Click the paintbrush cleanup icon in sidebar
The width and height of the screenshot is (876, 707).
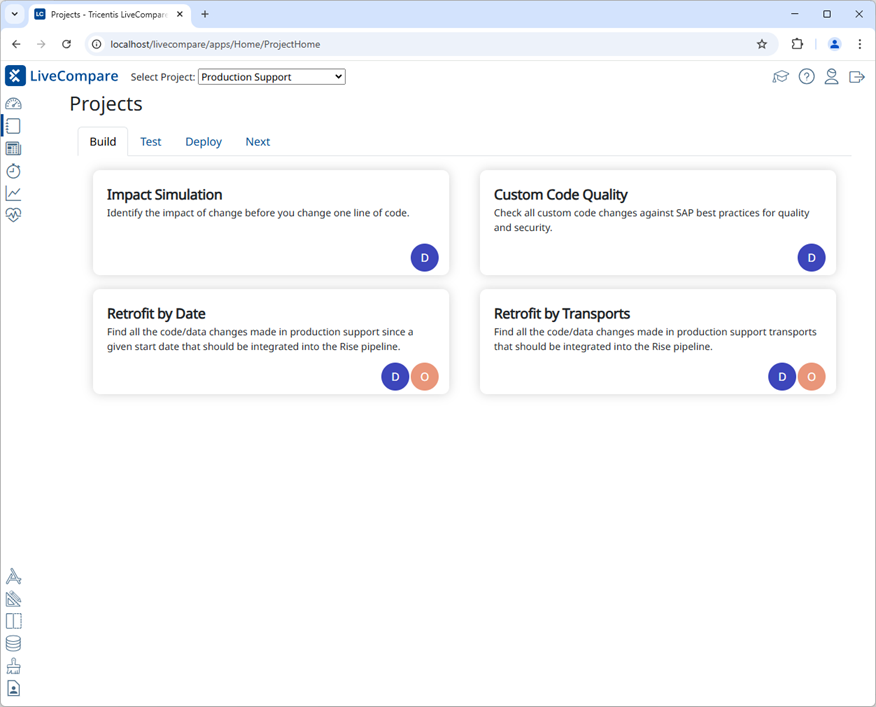coord(13,666)
